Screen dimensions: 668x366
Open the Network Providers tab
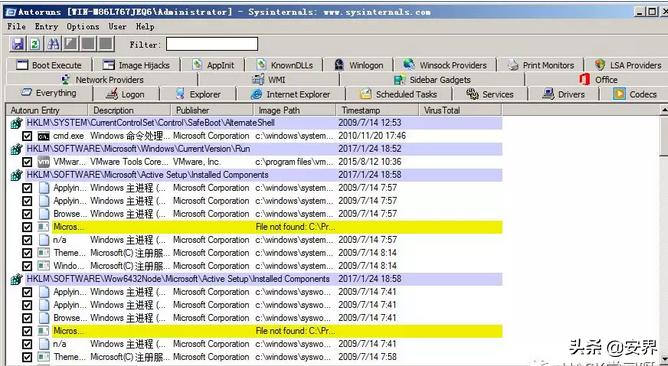pyautogui.click(x=102, y=80)
